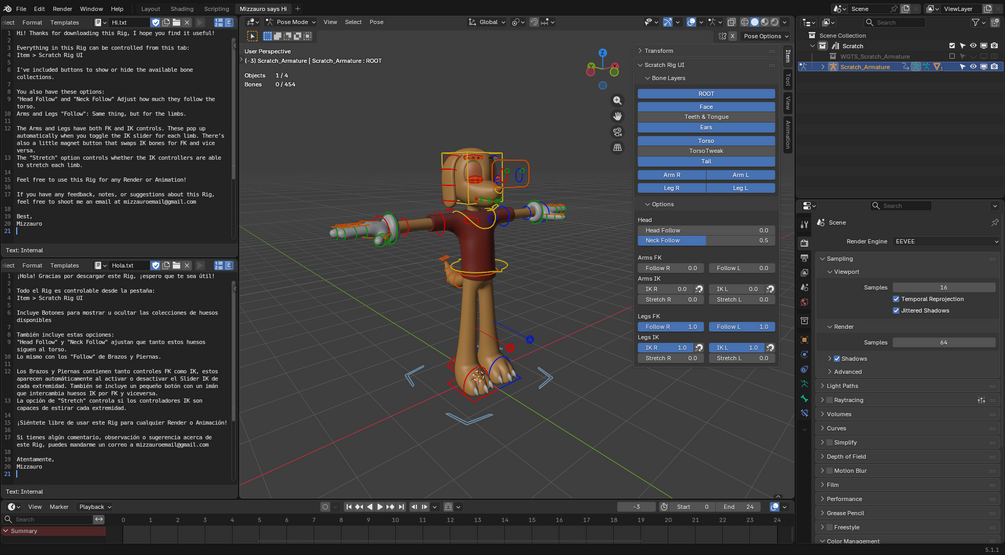Open the Scripting workspace tab
The image size is (1005, 555).
pyautogui.click(x=216, y=9)
